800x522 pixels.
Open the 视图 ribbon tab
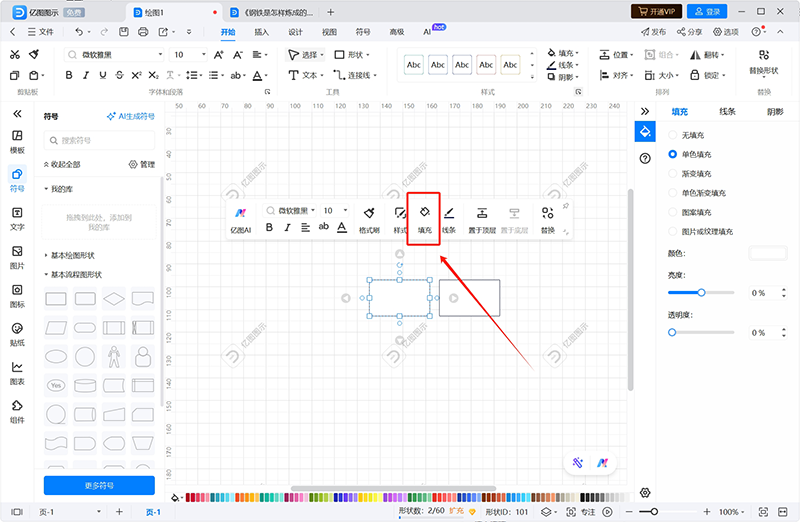pos(329,32)
